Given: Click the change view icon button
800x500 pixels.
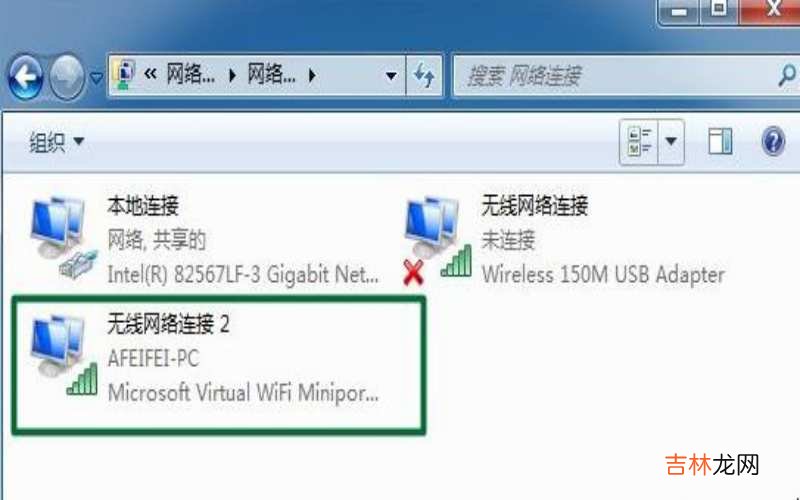Looking at the screenshot, I should click(x=639, y=142).
